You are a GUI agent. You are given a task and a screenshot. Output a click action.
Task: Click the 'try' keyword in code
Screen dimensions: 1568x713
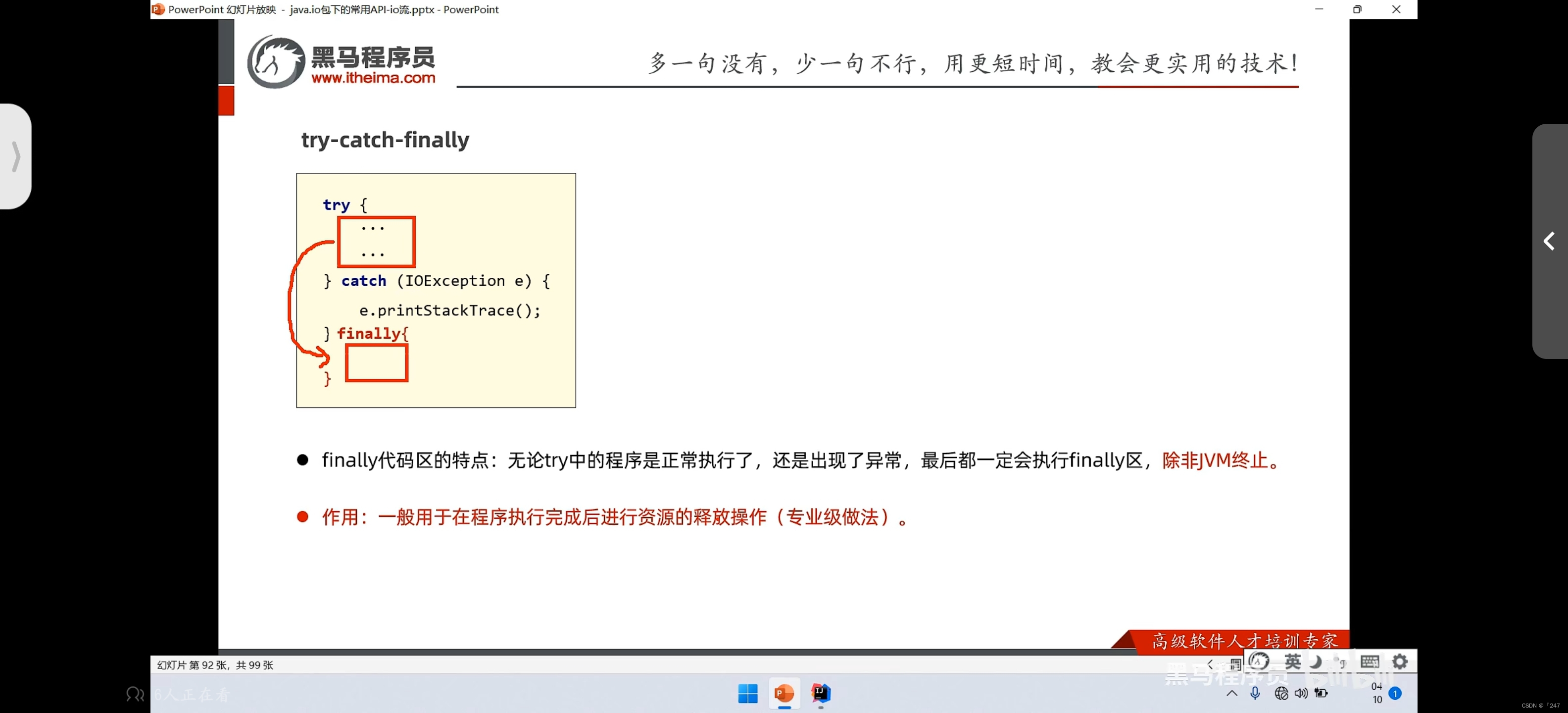pyautogui.click(x=336, y=204)
